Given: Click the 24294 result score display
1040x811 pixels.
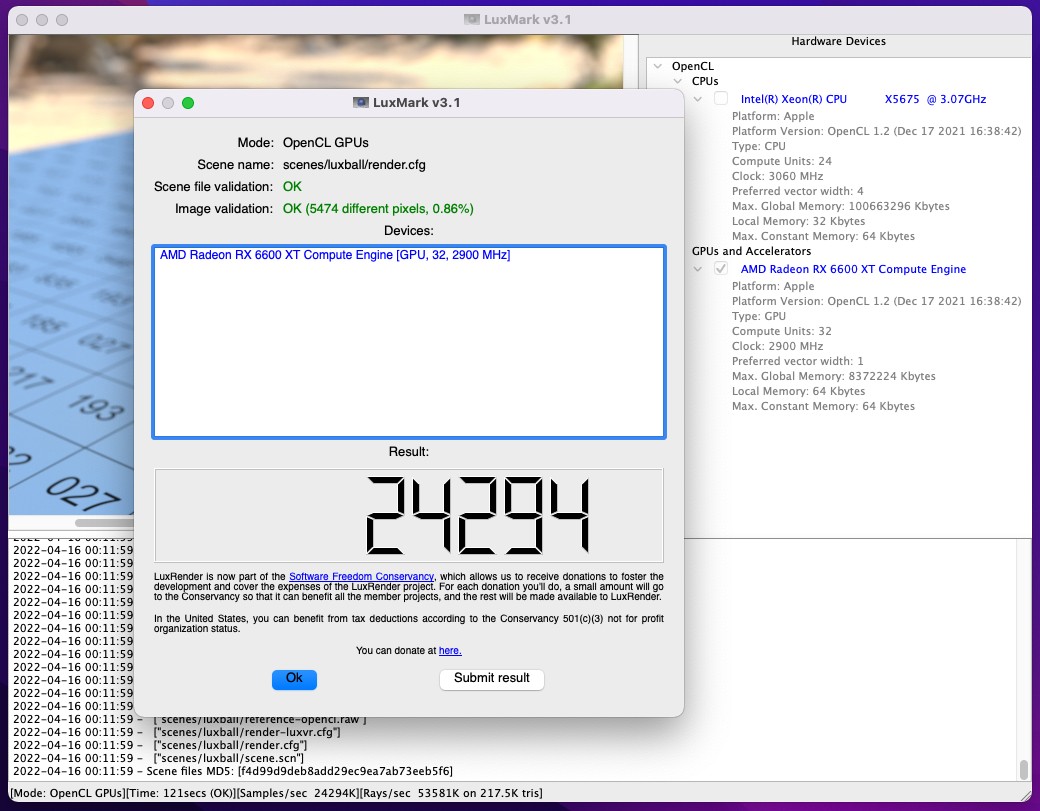Looking at the screenshot, I should coord(409,515).
